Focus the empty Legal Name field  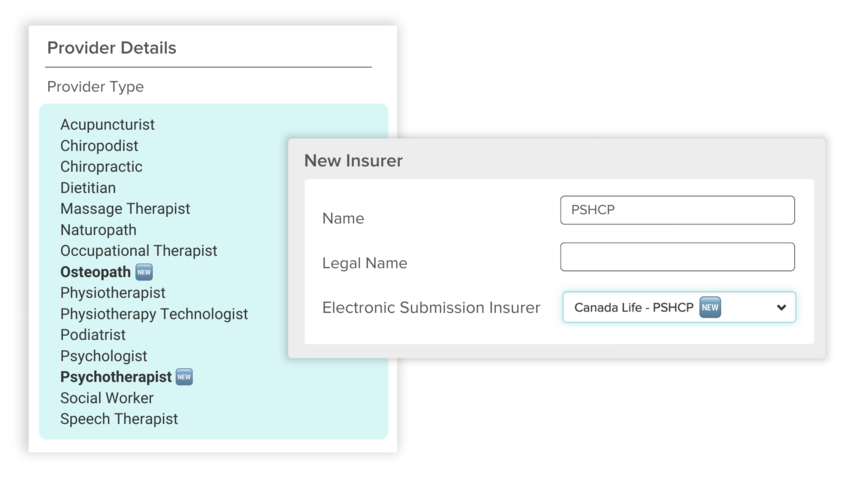pyautogui.click(x=677, y=257)
